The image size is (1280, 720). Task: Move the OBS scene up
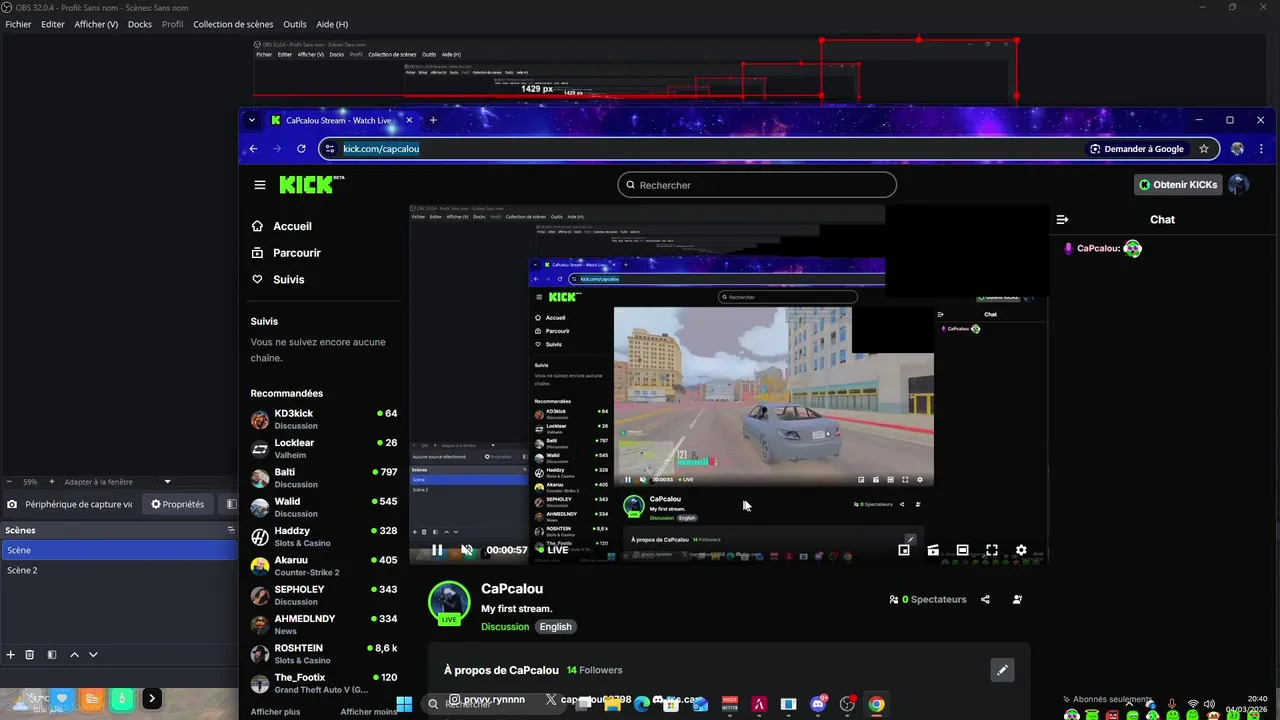pyautogui.click(x=74, y=655)
